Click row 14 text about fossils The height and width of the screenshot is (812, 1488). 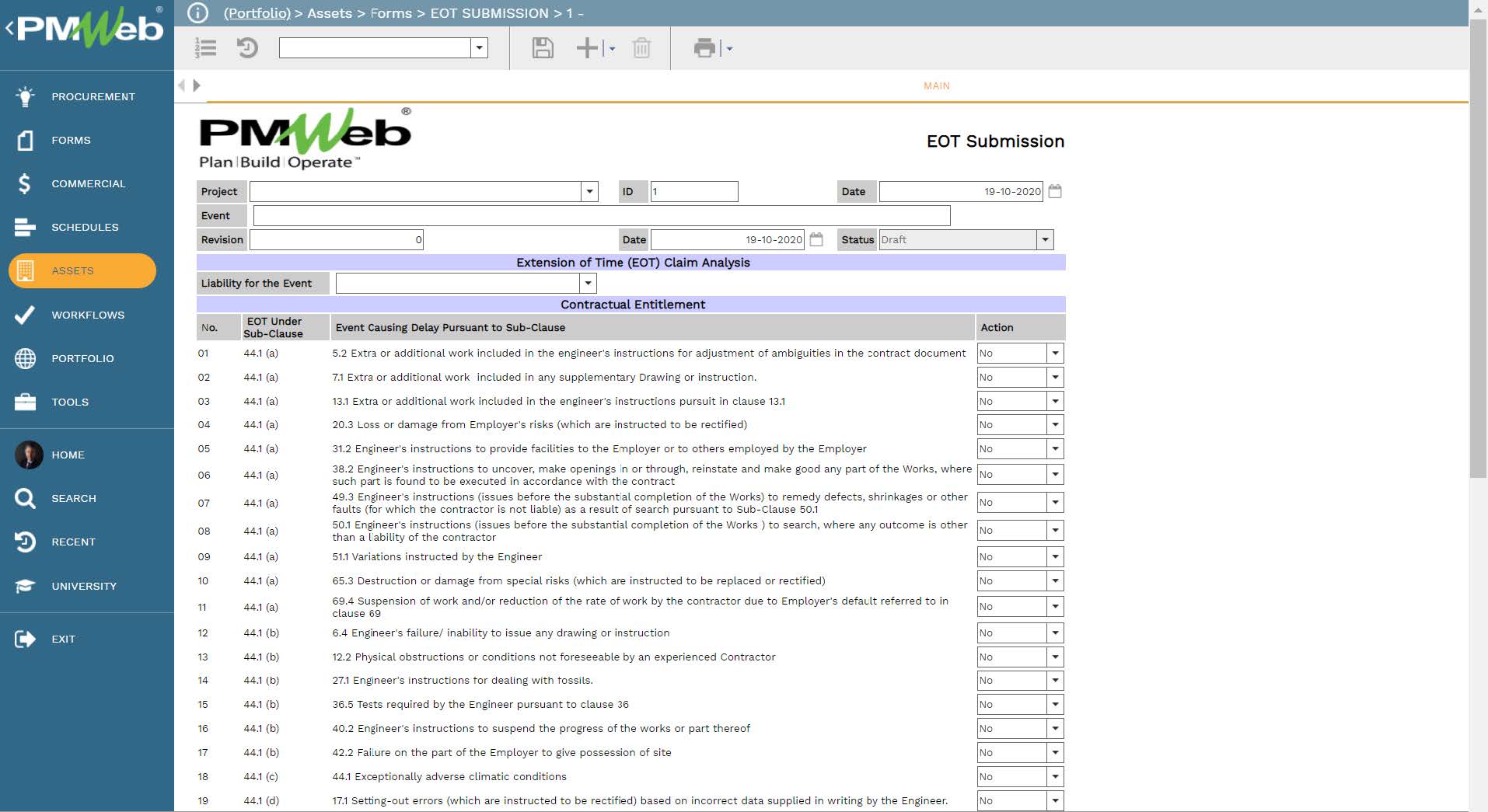(x=463, y=680)
